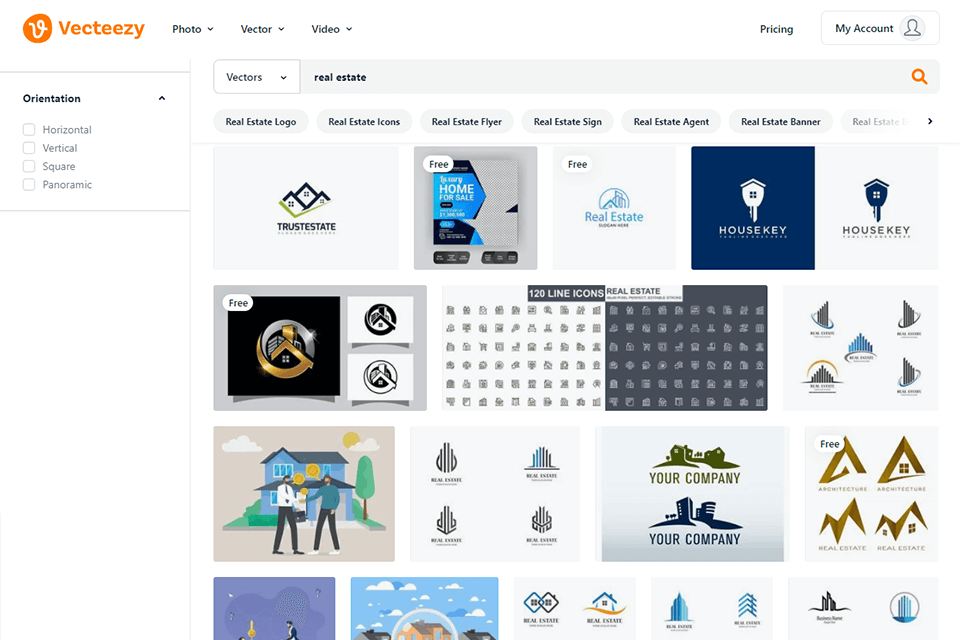Select the Real Estate Banner chip
The height and width of the screenshot is (640, 960).
coord(781,121)
